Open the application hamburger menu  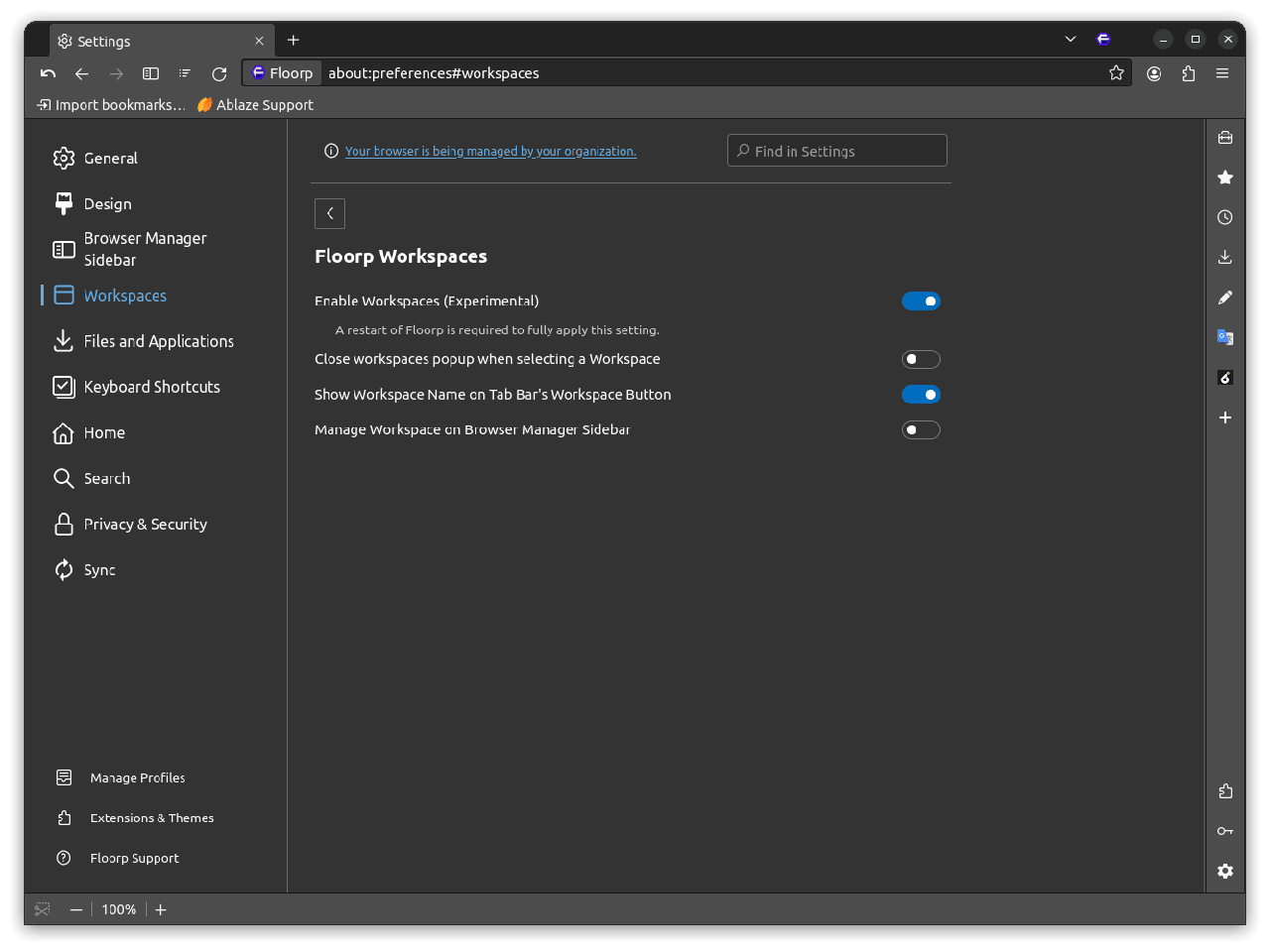point(1222,73)
